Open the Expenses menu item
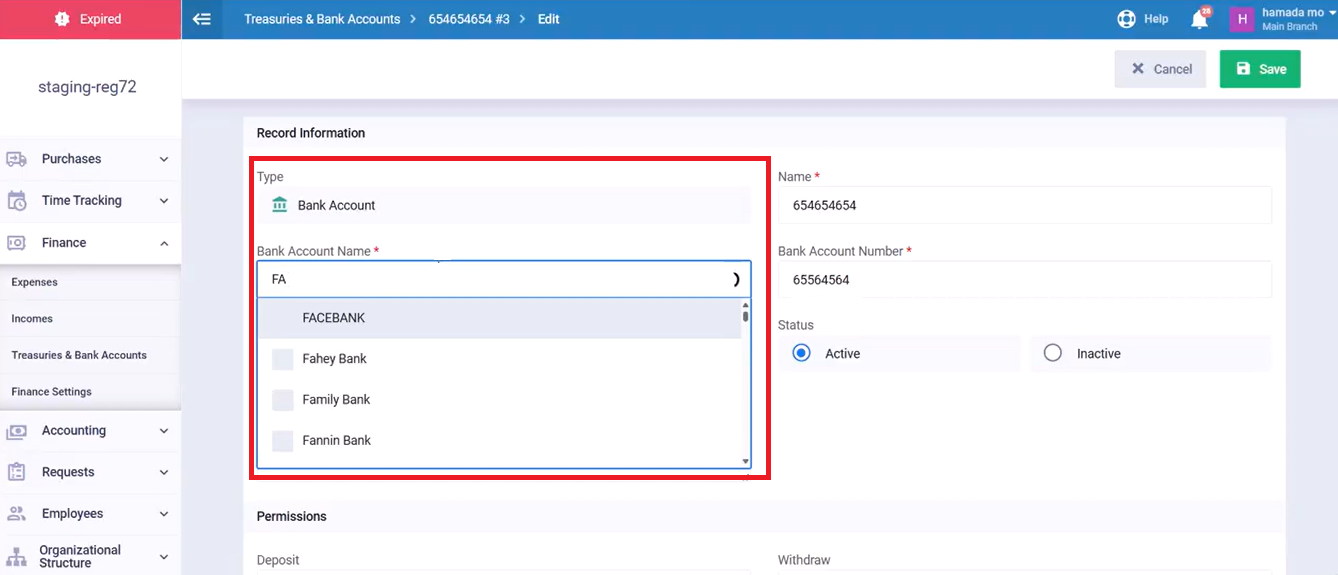Screen dimensions: 1338x575 [35, 282]
